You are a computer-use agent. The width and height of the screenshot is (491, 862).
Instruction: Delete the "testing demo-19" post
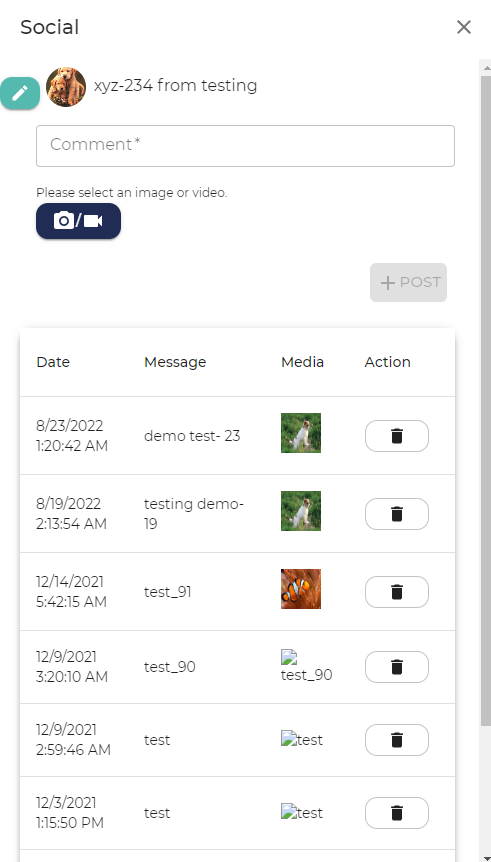[397, 514]
